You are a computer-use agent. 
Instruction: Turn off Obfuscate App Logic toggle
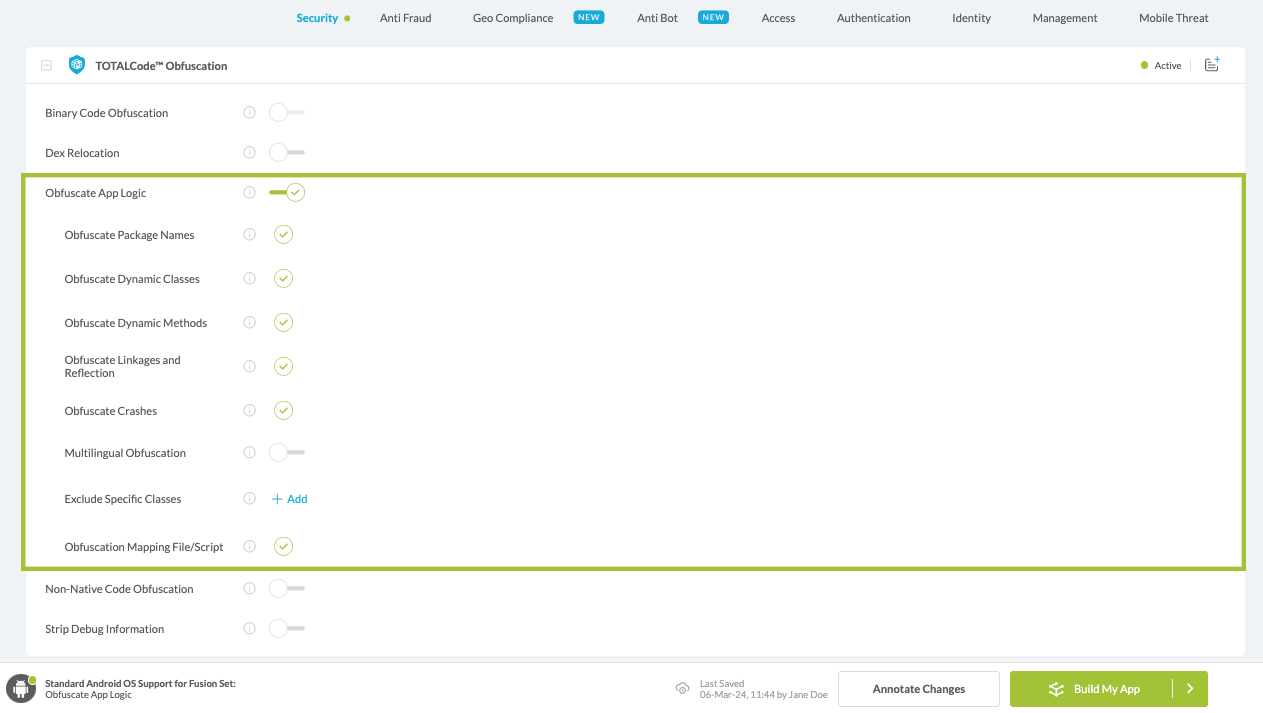click(x=287, y=193)
